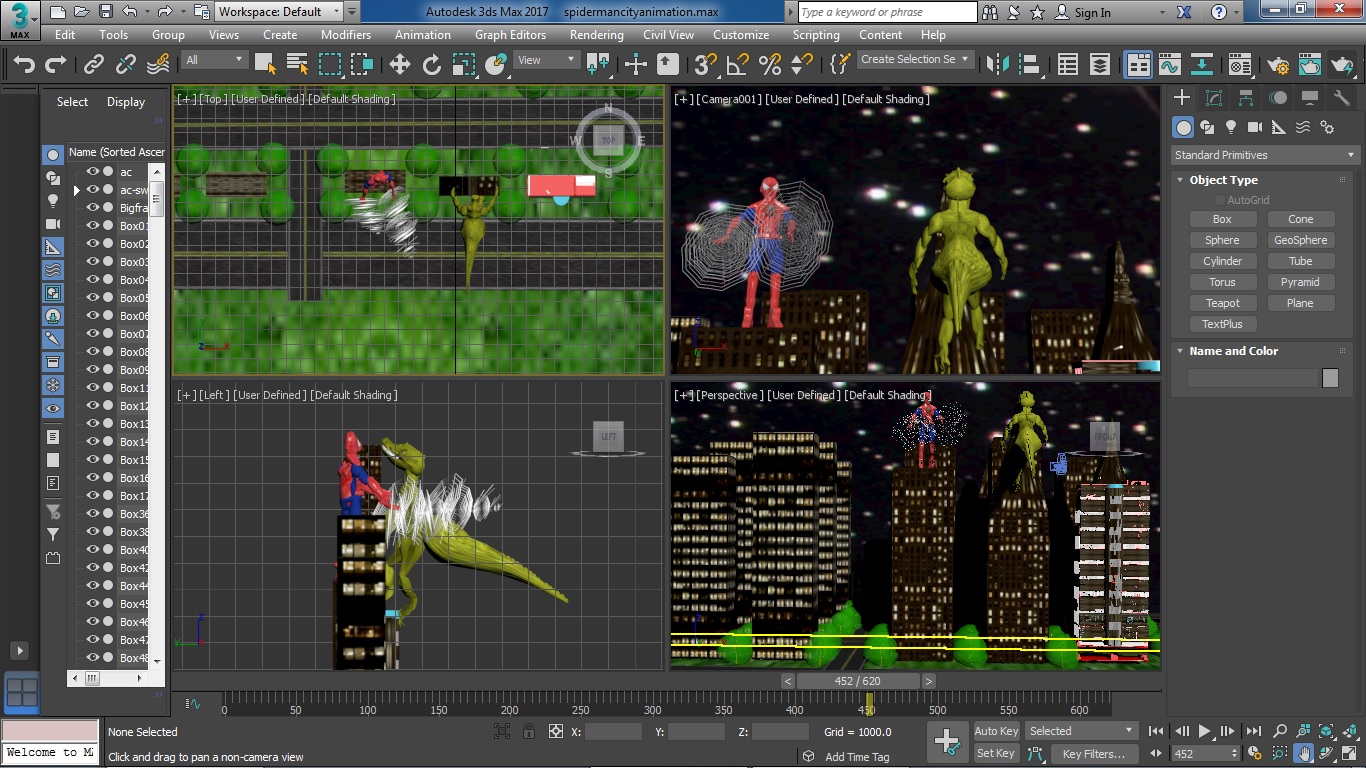Open the Modifiers menu
Image resolution: width=1366 pixels, height=768 pixels.
(346, 34)
